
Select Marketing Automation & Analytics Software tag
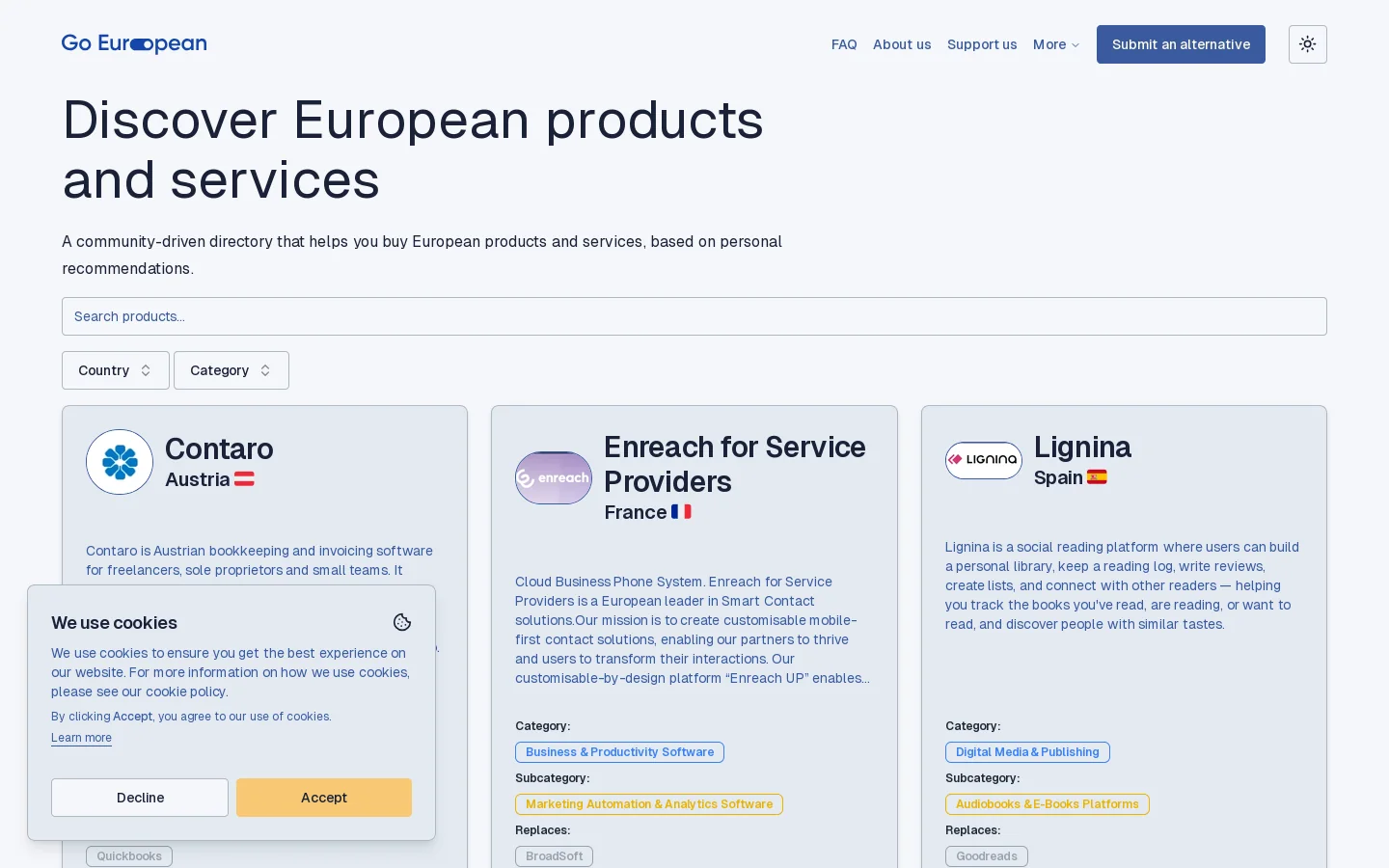tap(649, 804)
